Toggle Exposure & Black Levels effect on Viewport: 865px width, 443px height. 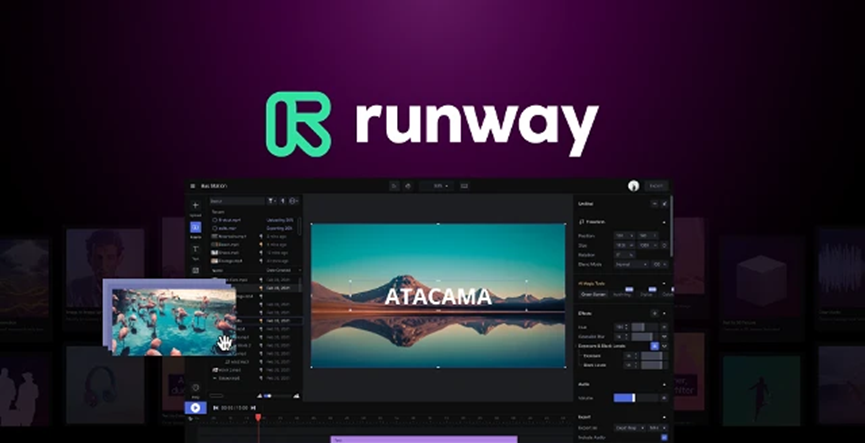click(x=655, y=346)
